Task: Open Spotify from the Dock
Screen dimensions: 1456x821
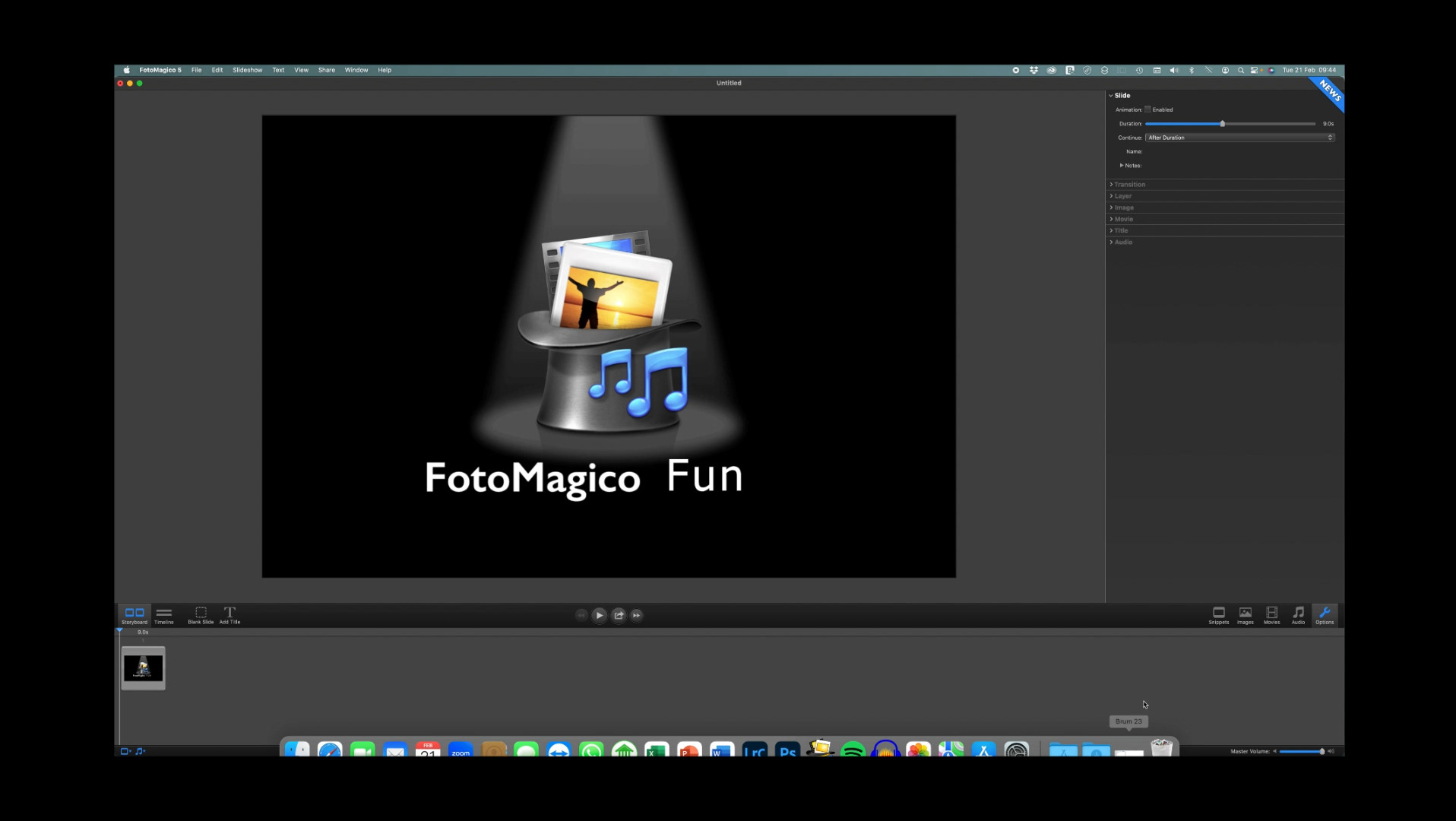Action: click(853, 750)
